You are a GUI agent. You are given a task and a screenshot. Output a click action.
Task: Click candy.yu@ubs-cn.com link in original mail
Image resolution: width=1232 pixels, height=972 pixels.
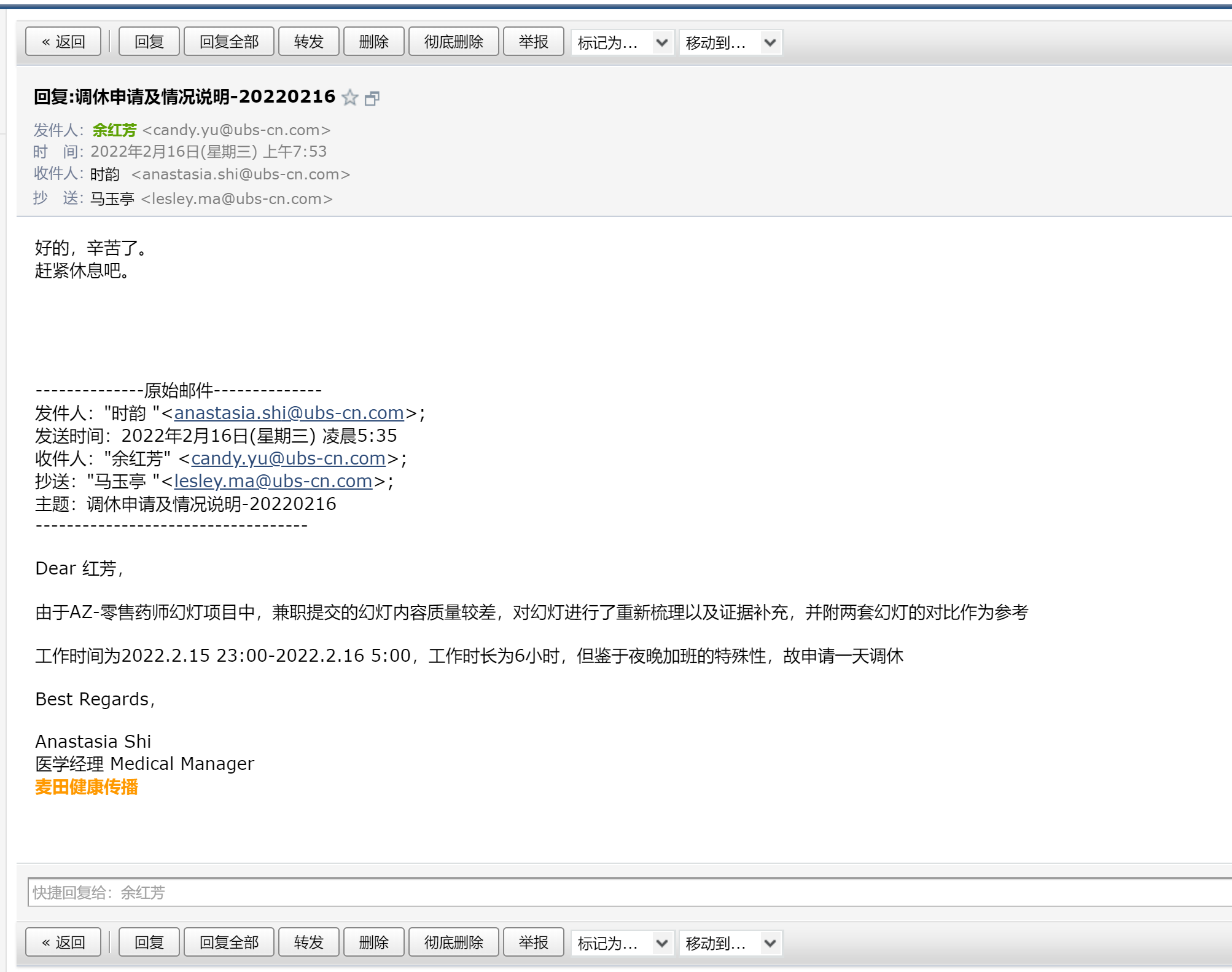(288, 458)
